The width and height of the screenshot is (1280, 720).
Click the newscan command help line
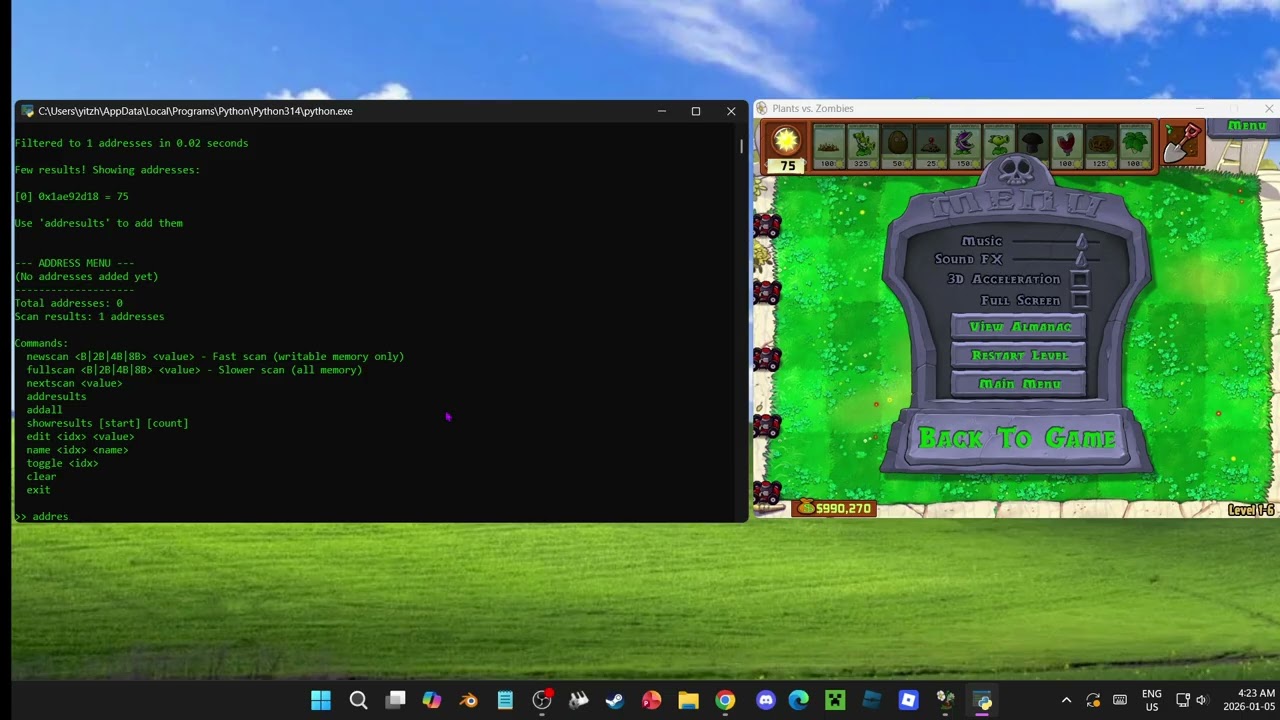(x=215, y=357)
